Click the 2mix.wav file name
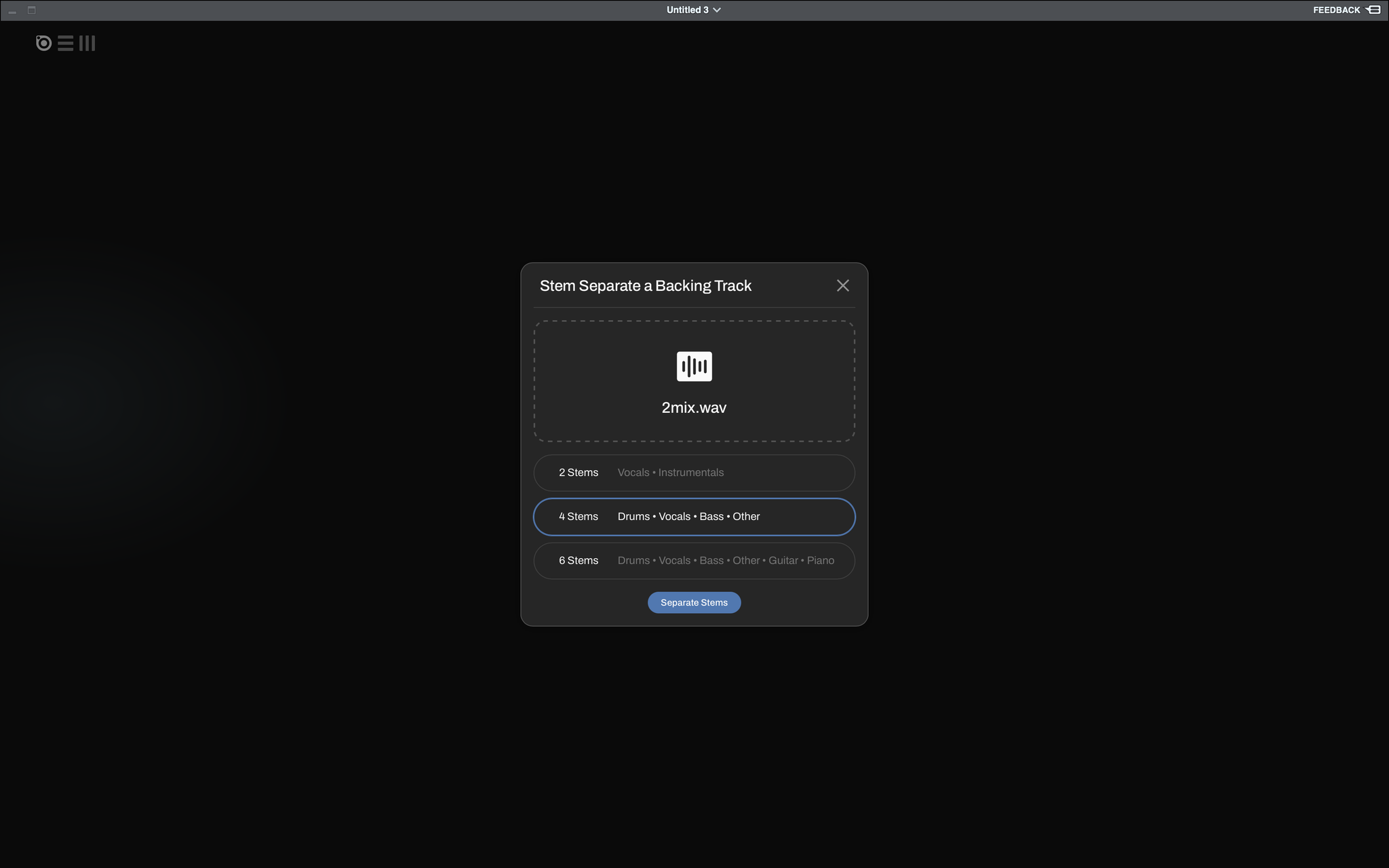1389x868 pixels. click(x=694, y=408)
